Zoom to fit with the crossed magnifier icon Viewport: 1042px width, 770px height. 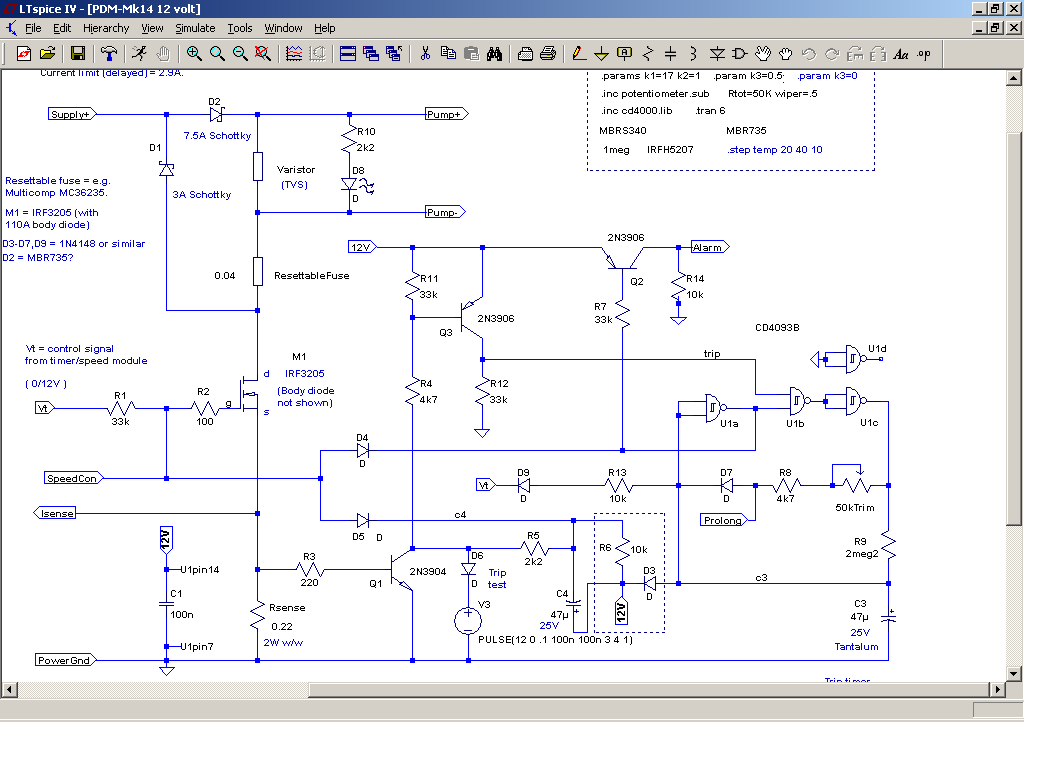tap(263, 54)
